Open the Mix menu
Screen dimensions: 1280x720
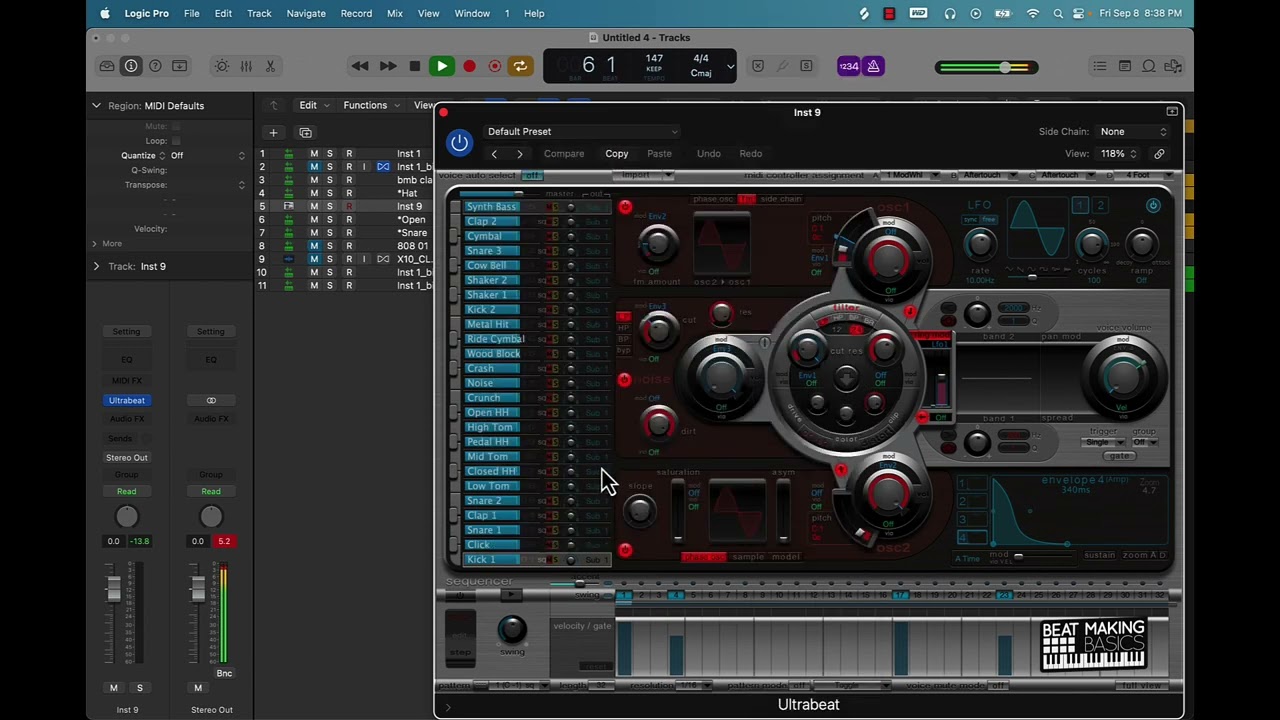point(395,13)
